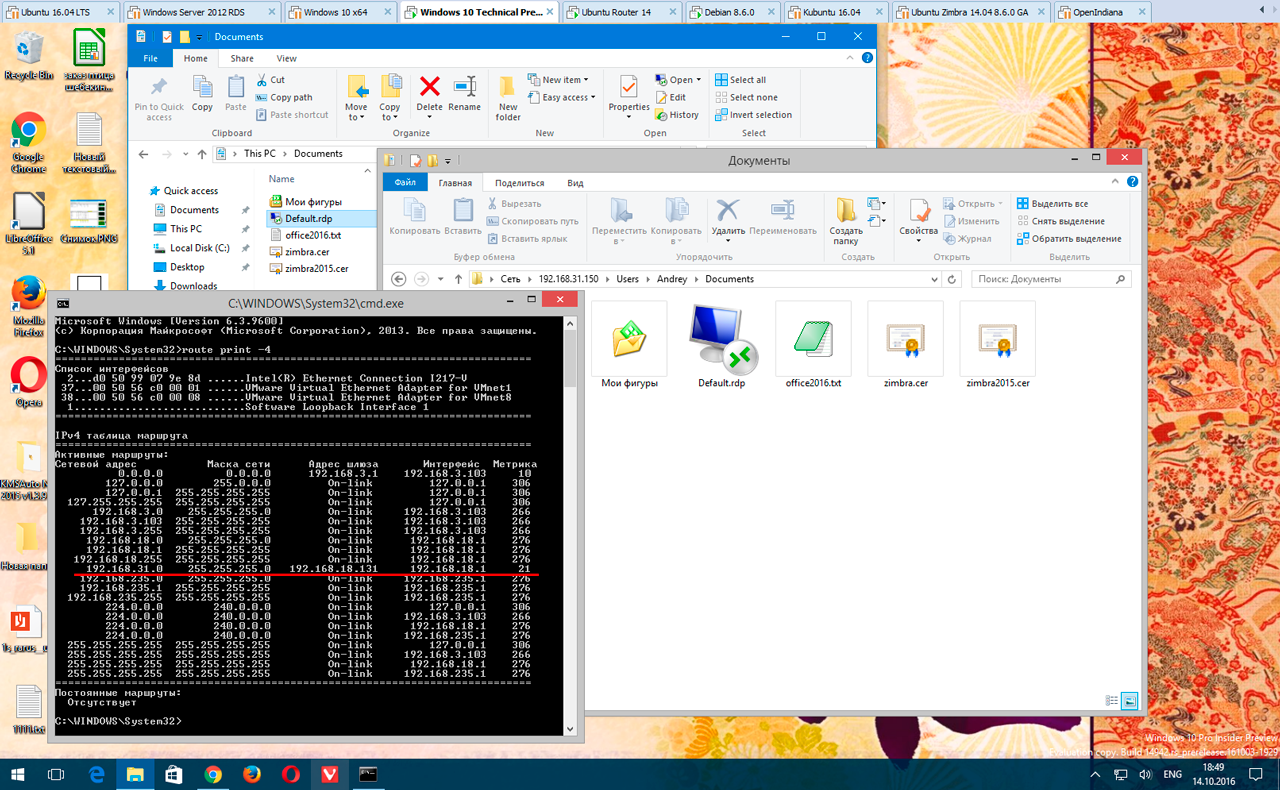This screenshot has height=790, width=1280.
Task: Switch to details view toggle
Action: click(x=1112, y=701)
